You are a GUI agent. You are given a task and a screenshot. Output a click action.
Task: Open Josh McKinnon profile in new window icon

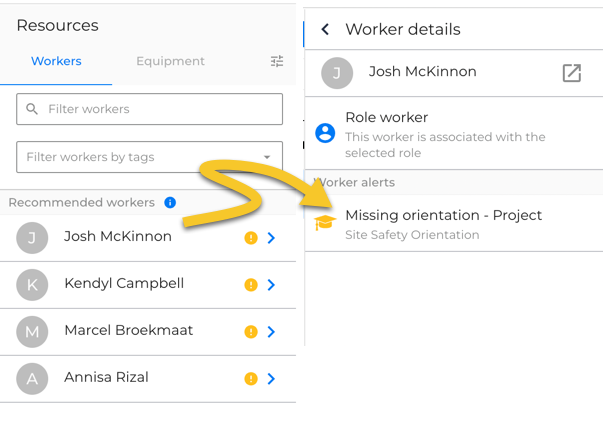(x=571, y=73)
